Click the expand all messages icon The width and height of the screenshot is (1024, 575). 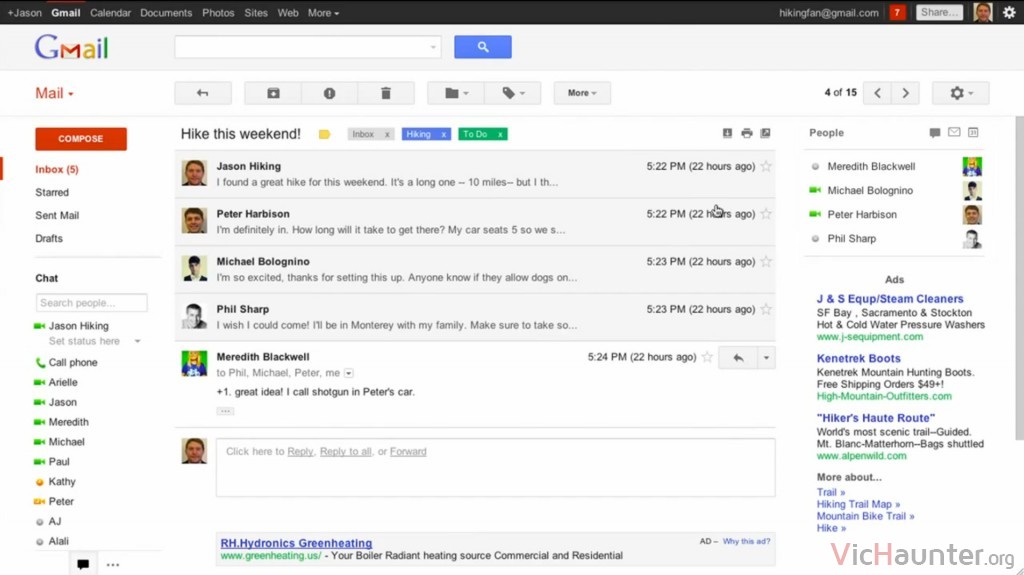[728, 133]
